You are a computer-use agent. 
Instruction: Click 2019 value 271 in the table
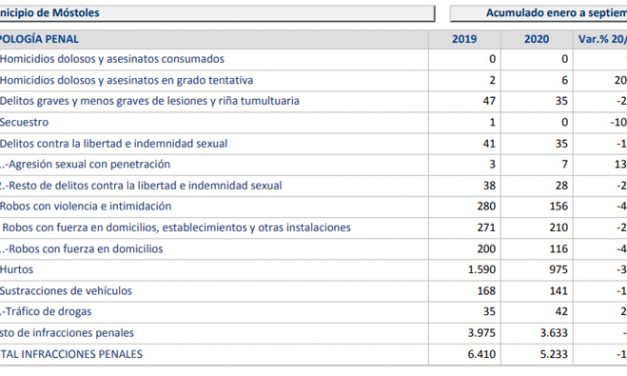click(486, 228)
